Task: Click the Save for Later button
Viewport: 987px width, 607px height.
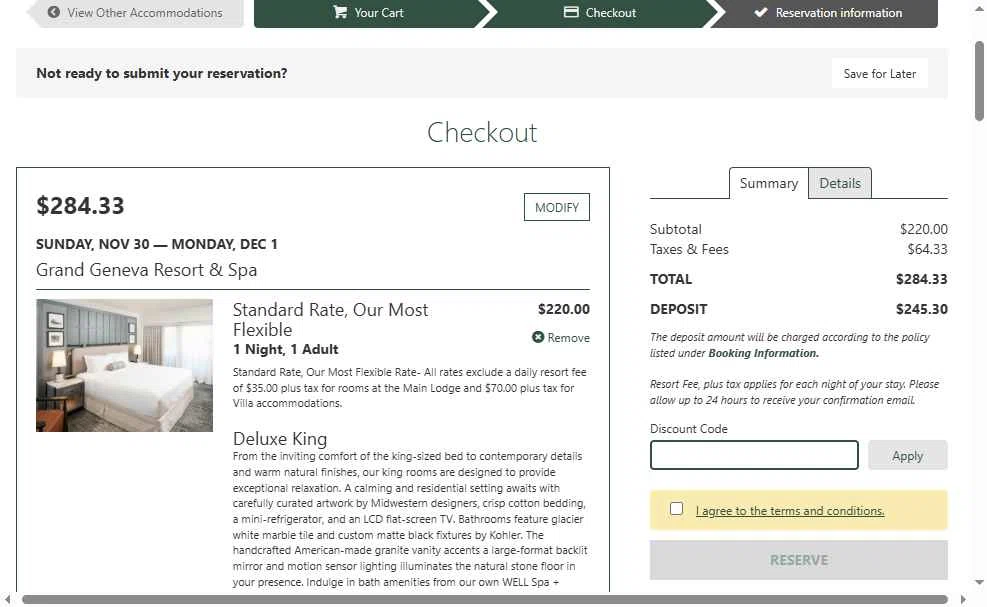Action: [879, 74]
